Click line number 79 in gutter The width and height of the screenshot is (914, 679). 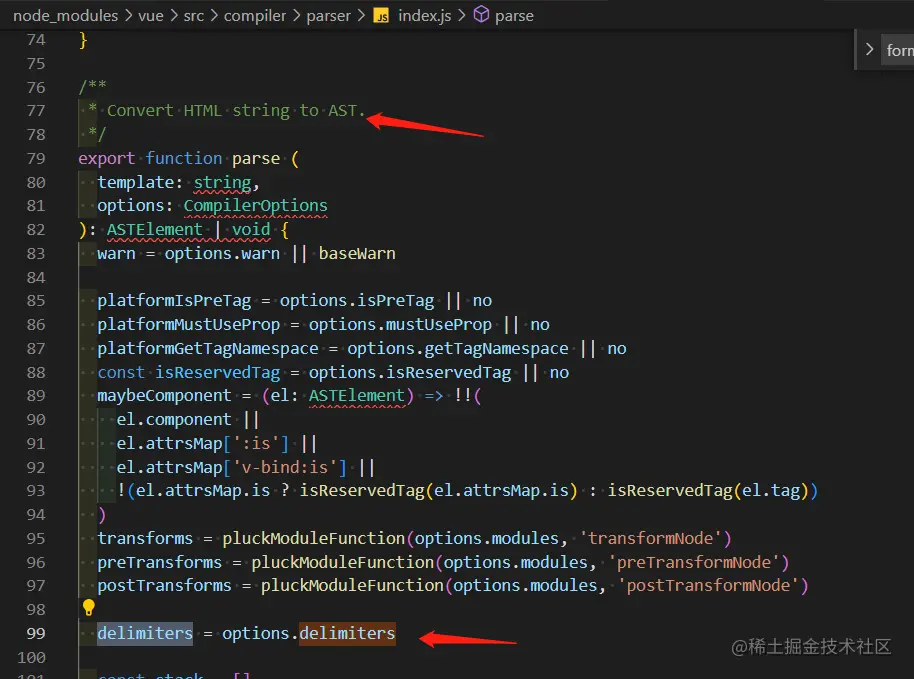click(36, 159)
